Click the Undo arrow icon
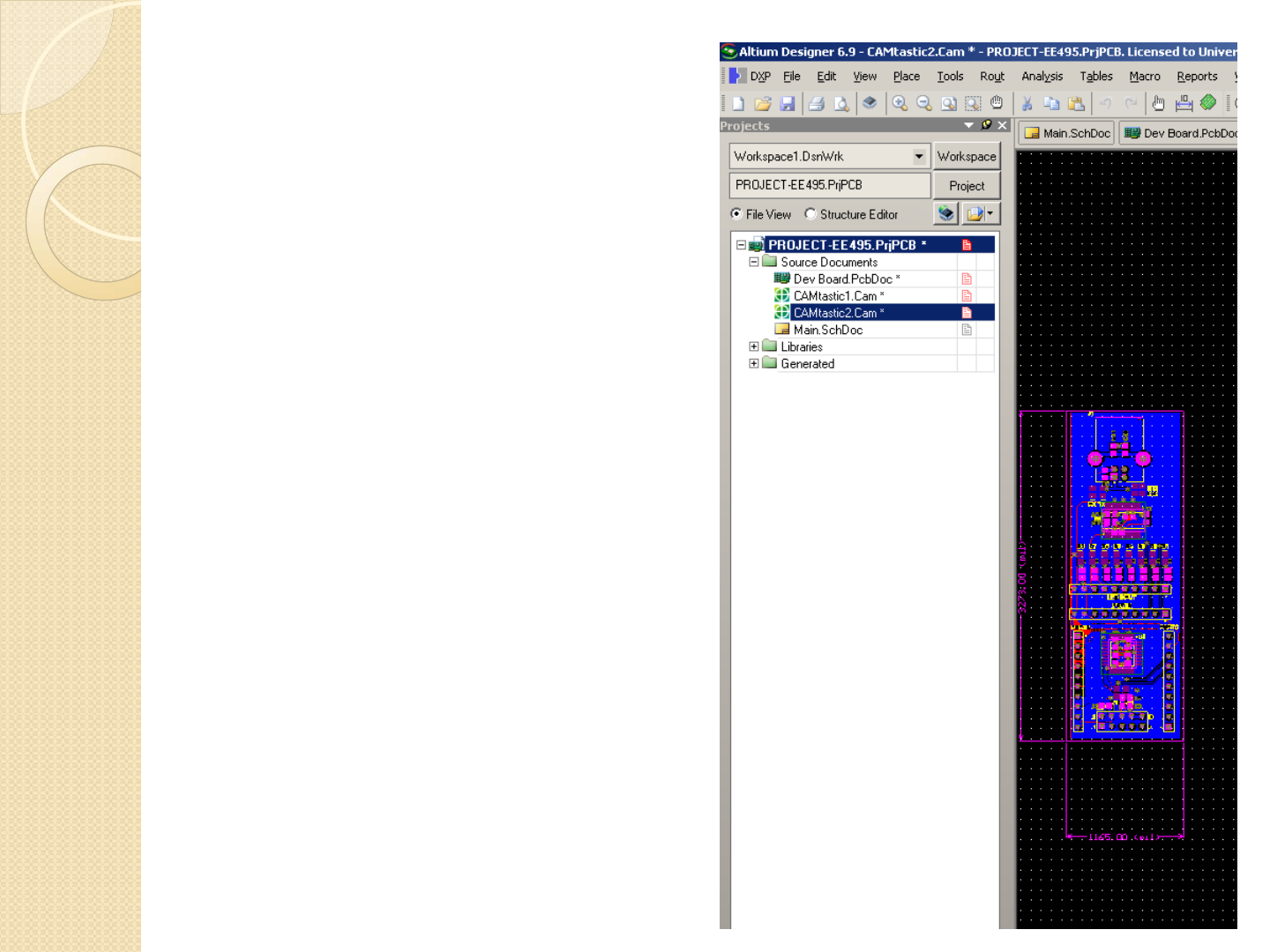The width and height of the screenshot is (1270, 952). [1106, 103]
